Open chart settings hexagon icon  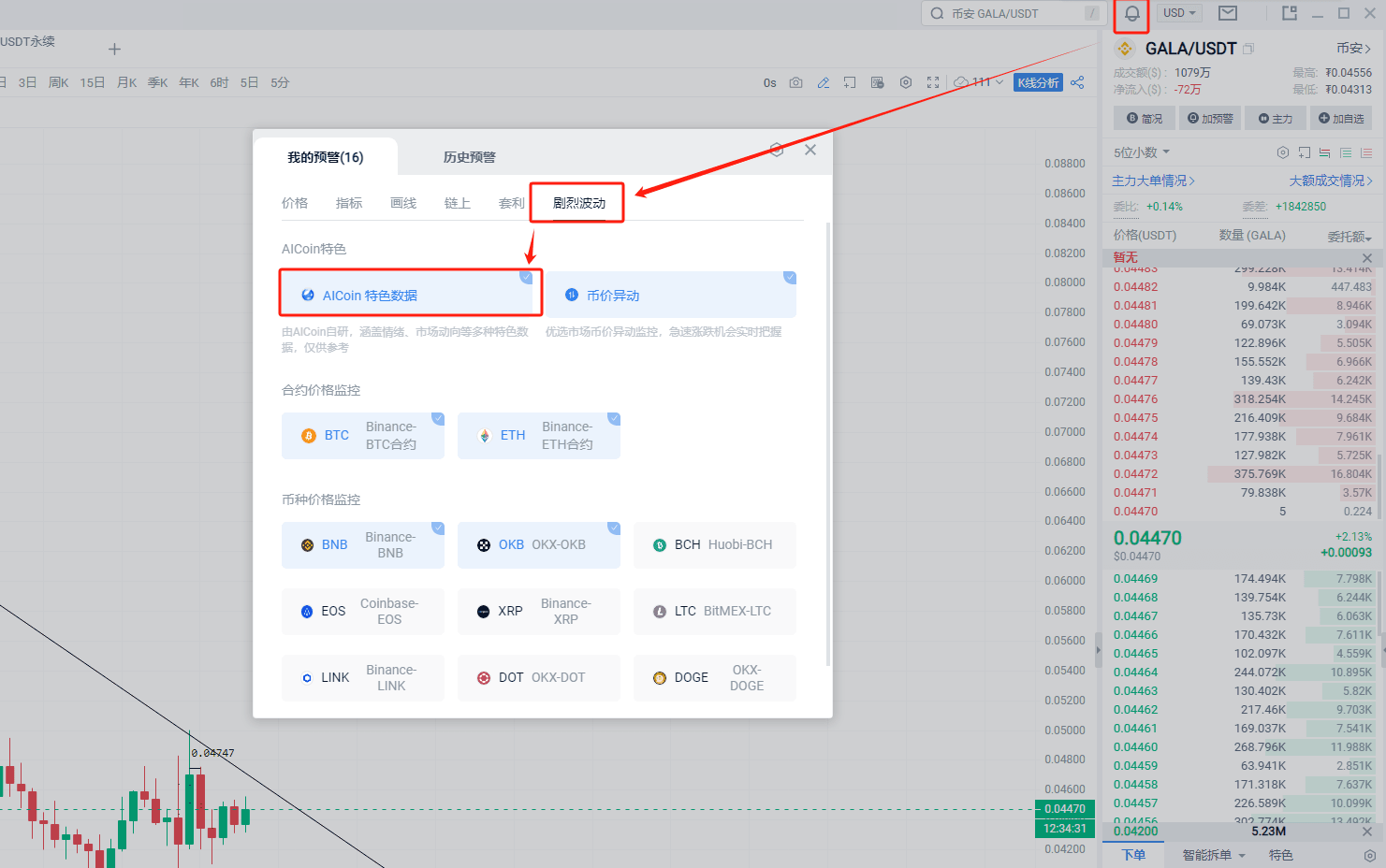(x=906, y=82)
